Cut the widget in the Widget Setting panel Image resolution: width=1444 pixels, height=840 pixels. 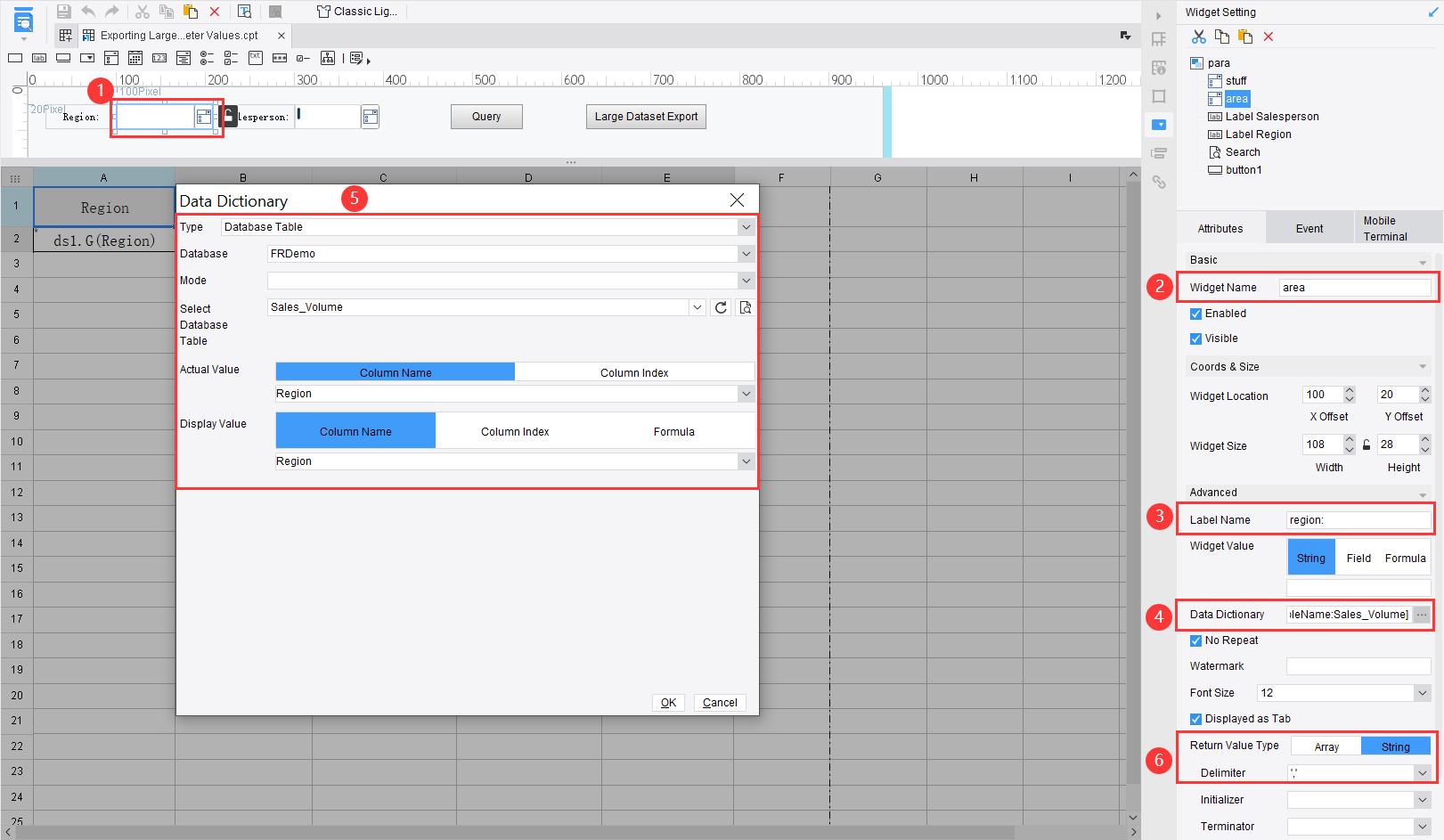pyautogui.click(x=1199, y=37)
